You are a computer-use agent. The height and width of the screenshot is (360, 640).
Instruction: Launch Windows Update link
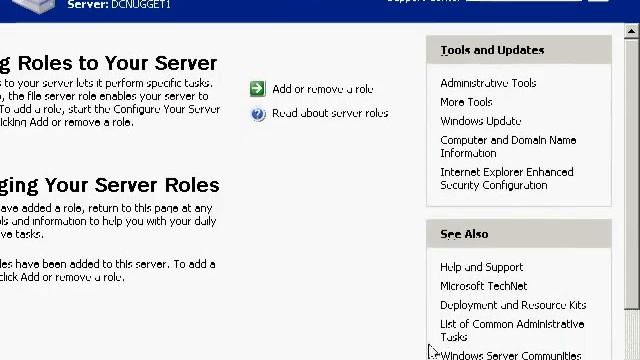480,121
